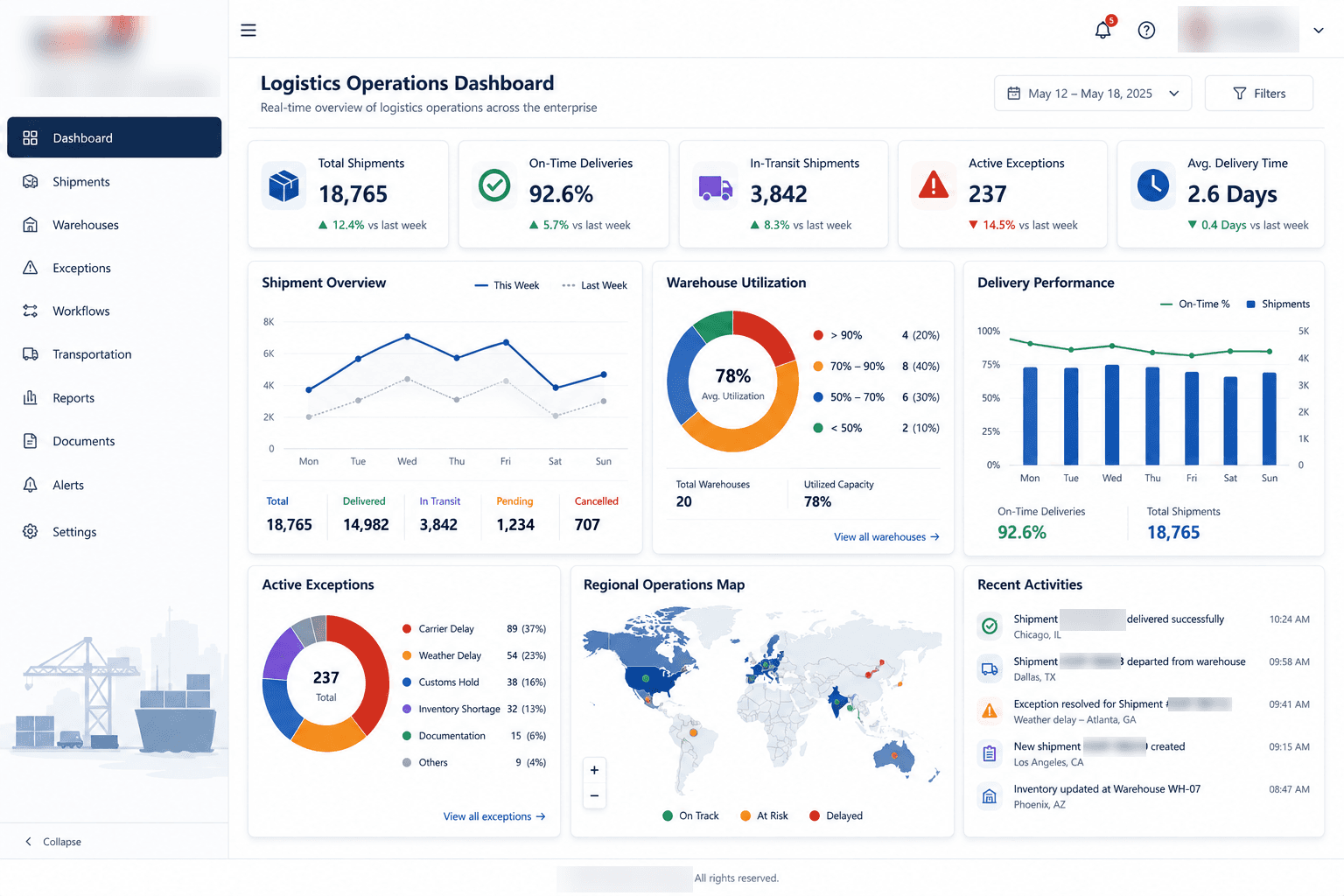
Task: Click the Reports sidebar chart icon
Action: (x=31, y=398)
